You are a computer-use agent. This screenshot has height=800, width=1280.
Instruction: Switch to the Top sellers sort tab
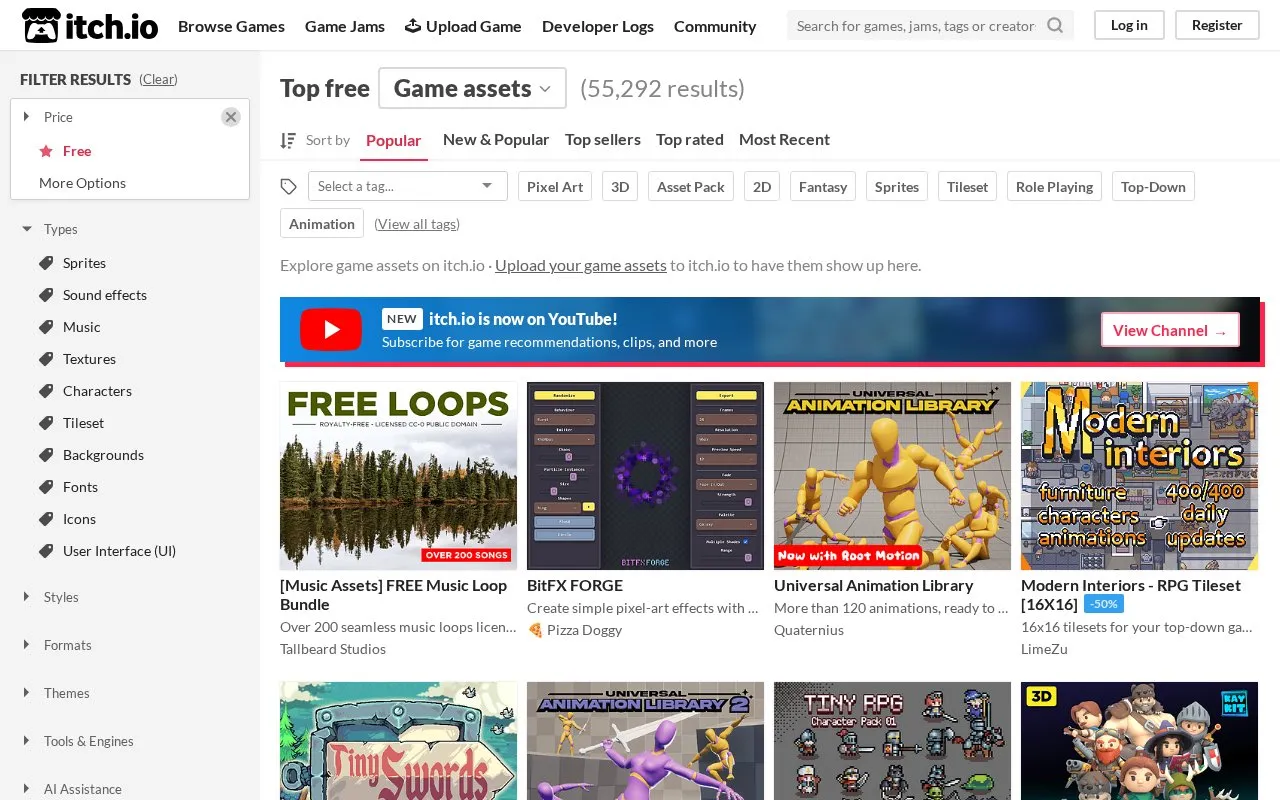tap(602, 140)
